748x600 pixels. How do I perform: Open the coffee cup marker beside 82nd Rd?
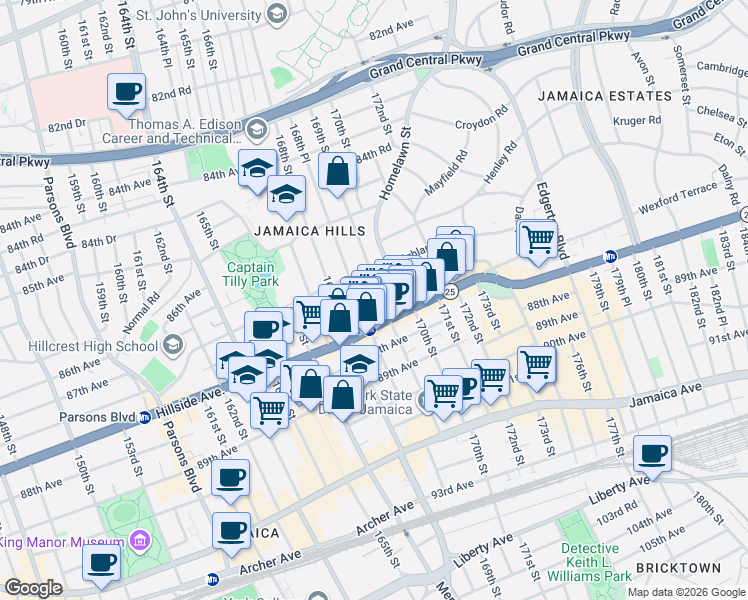[x=126, y=93]
